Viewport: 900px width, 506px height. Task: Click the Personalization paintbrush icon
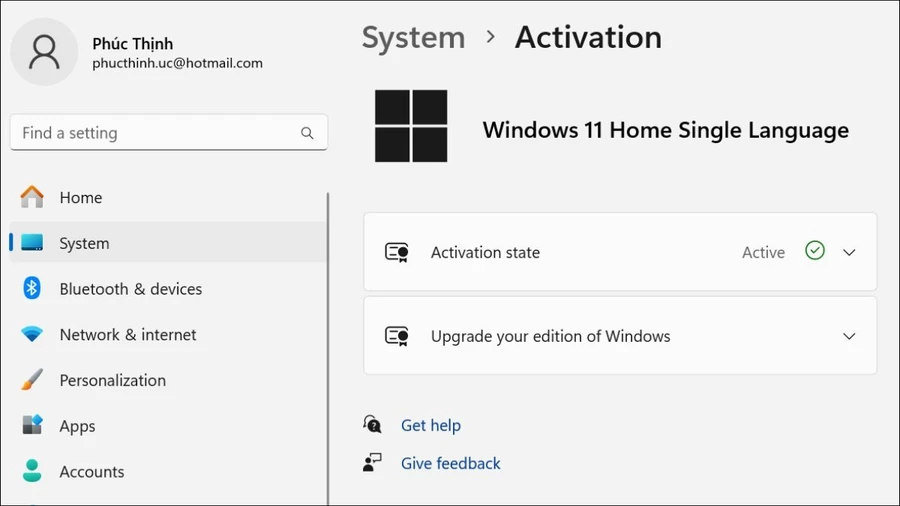tap(32, 380)
